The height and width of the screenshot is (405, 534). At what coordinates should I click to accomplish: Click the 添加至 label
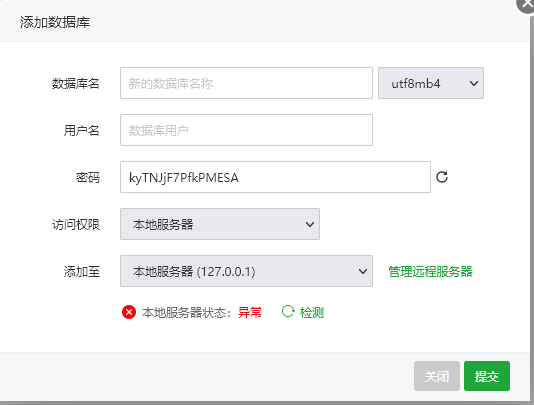[x=82, y=271]
